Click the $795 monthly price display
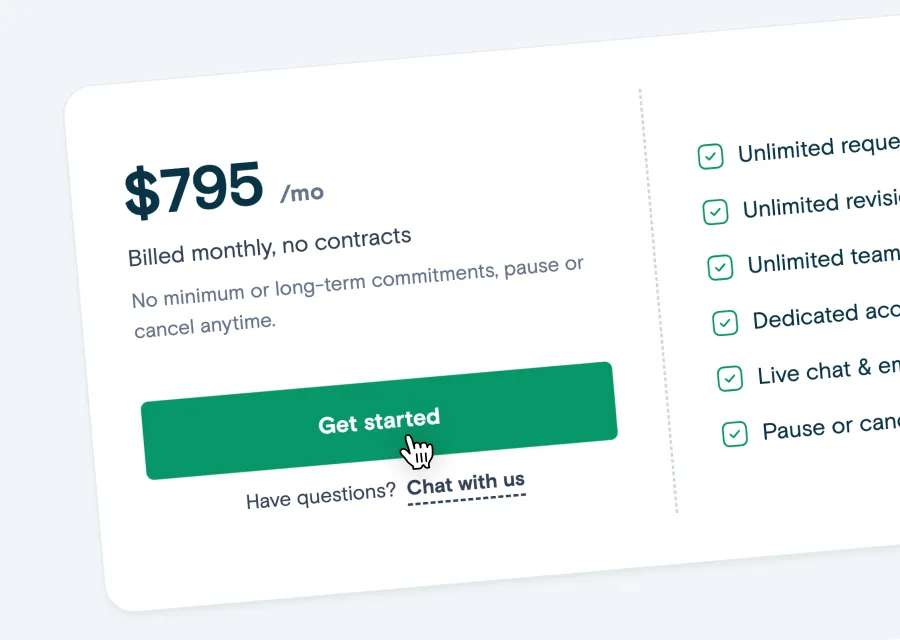The height and width of the screenshot is (640, 900). [x=195, y=188]
